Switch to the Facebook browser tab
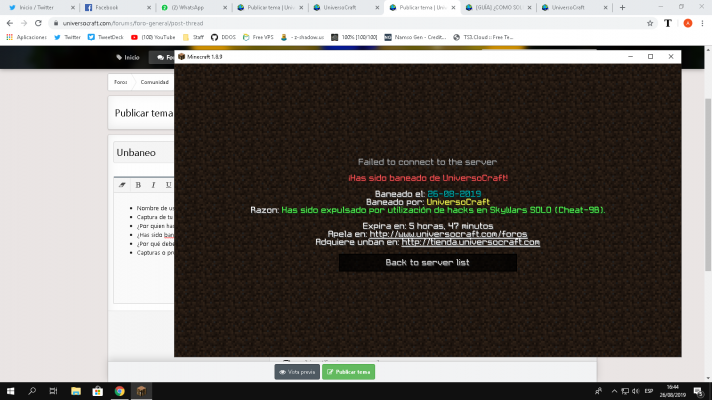The image size is (712, 400). click(107, 7)
